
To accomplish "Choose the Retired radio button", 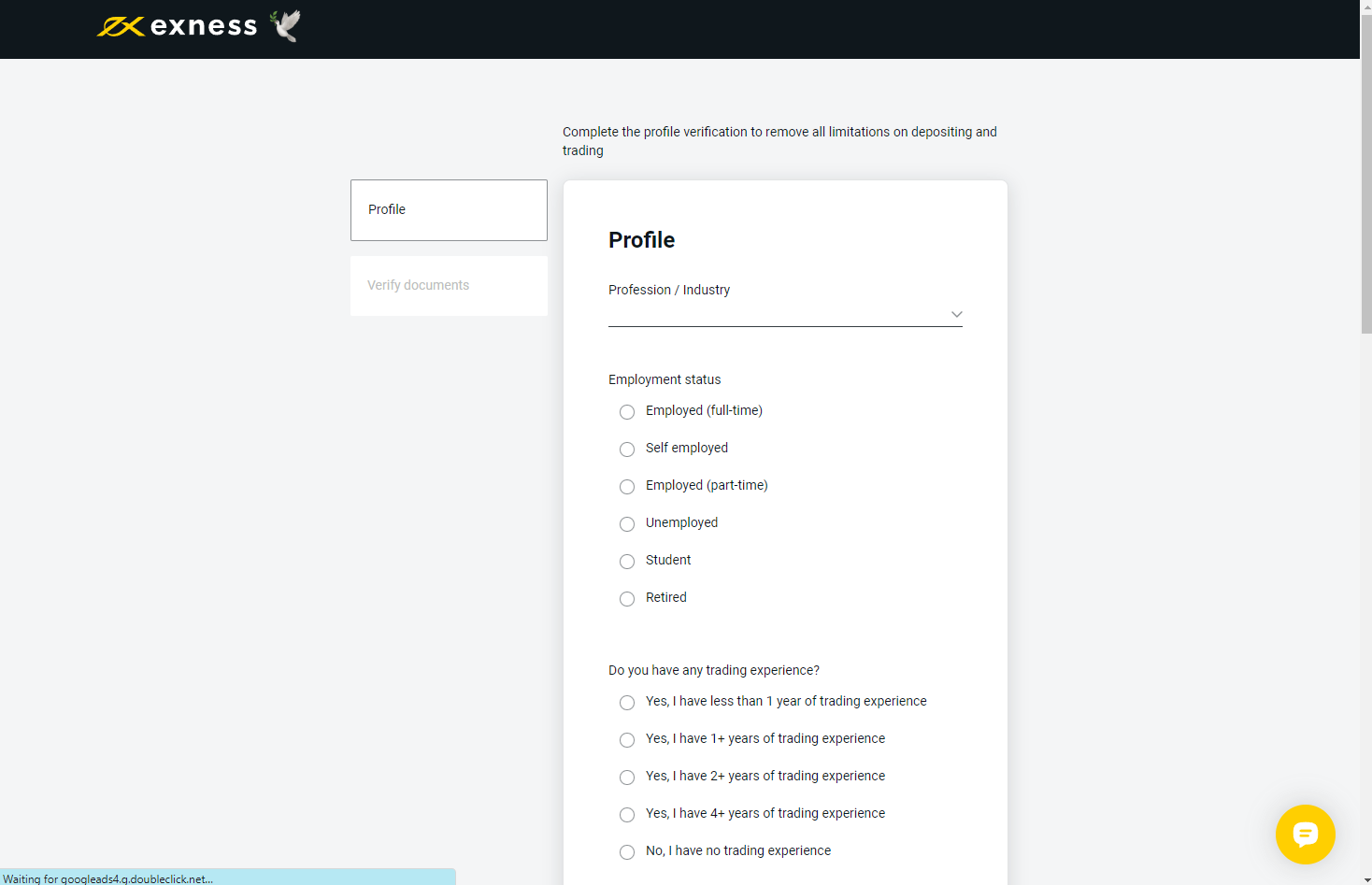I will click(x=627, y=599).
